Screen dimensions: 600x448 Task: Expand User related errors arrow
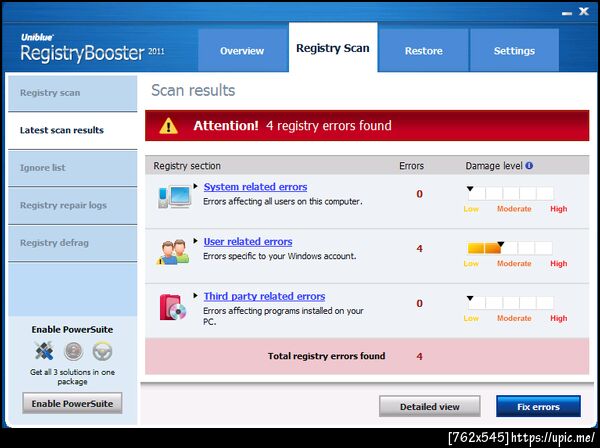click(x=196, y=241)
